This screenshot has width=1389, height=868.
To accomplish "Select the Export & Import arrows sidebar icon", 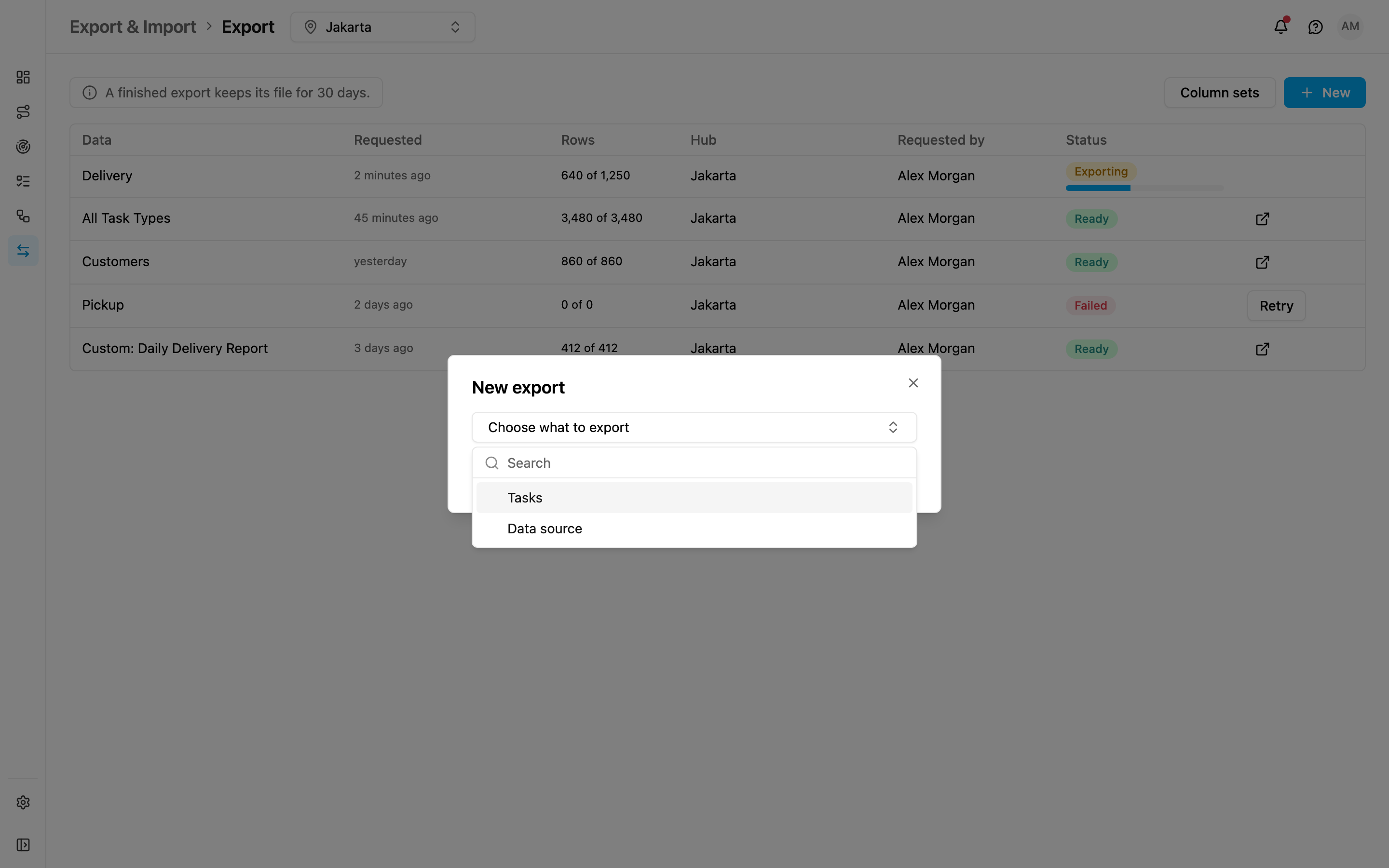I will [23, 251].
